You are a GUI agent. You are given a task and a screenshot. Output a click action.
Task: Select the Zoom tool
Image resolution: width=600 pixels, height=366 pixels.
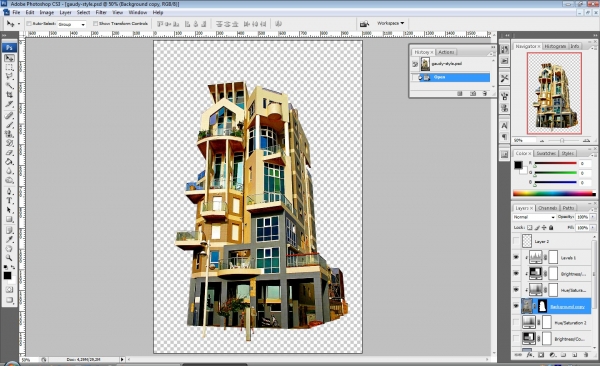click(9, 258)
